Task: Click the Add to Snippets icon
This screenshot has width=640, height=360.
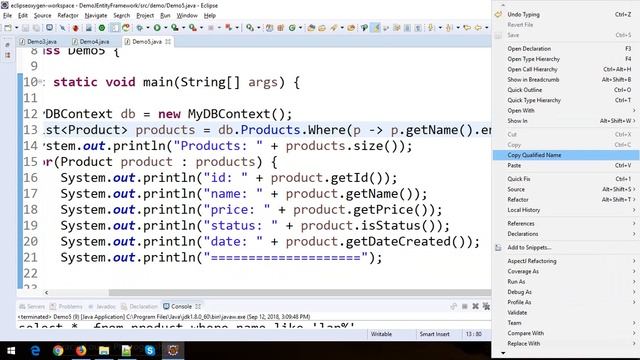Action: (x=498, y=247)
